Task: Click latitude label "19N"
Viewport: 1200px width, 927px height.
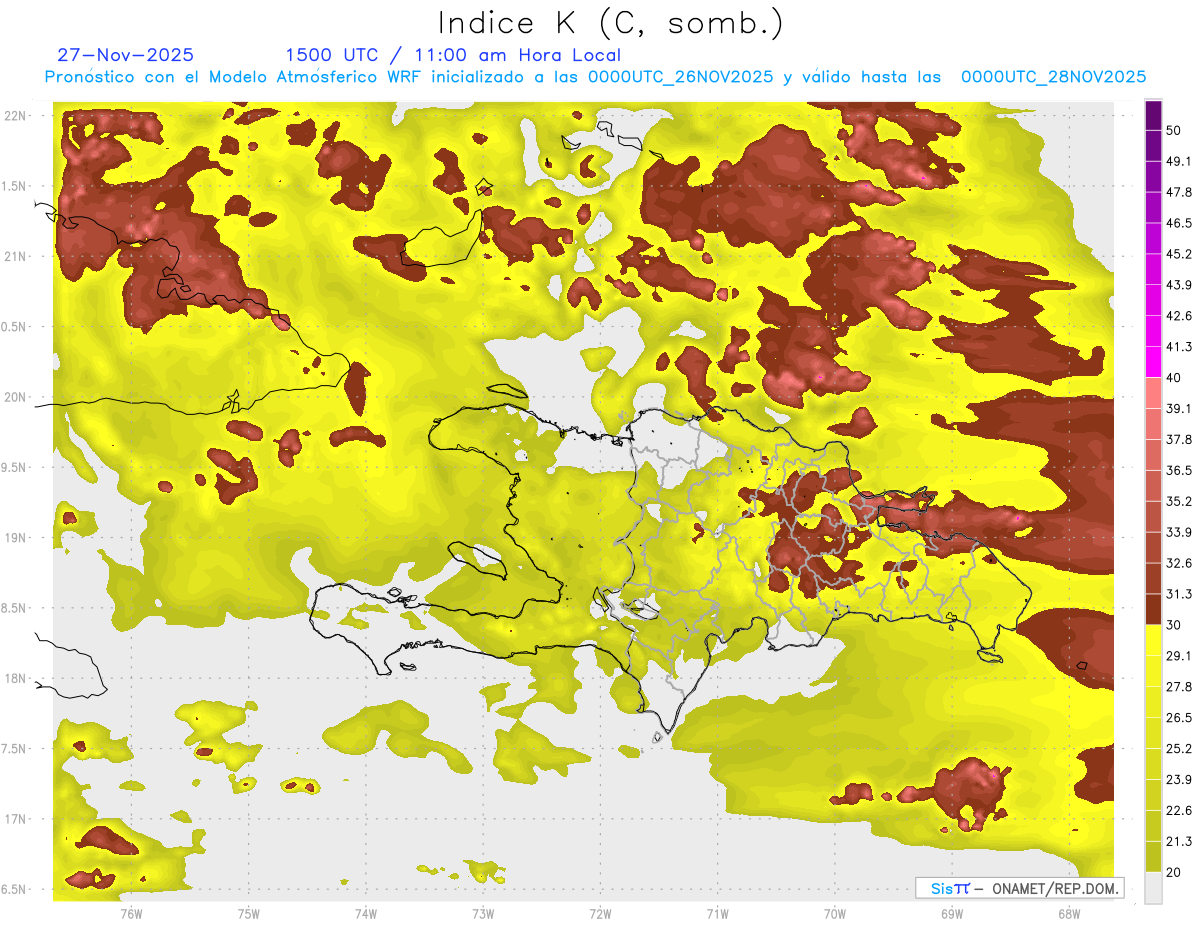Action: pyautogui.click(x=16, y=537)
